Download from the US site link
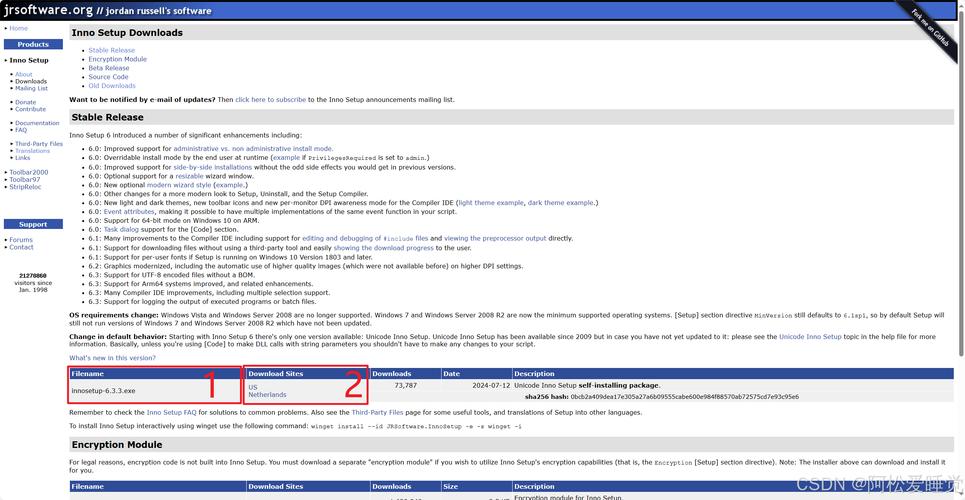 coord(253,387)
